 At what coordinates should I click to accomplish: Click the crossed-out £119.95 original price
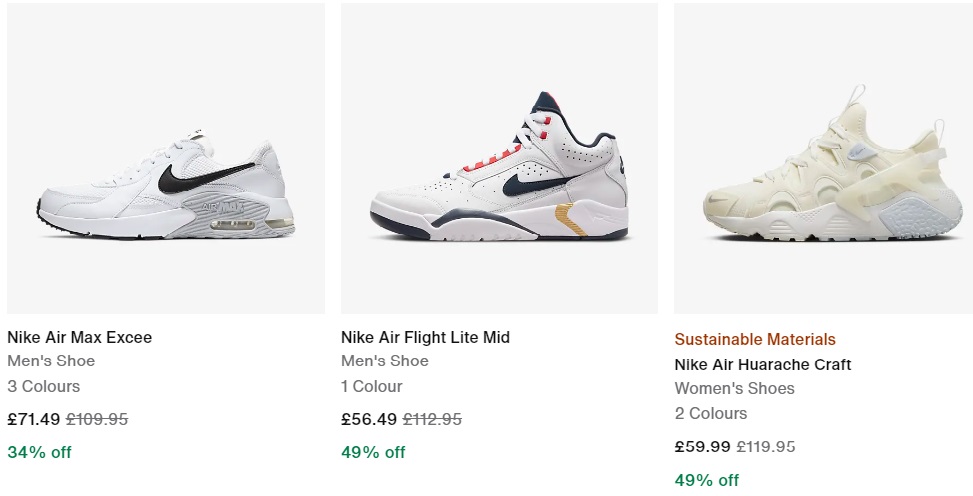click(x=766, y=446)
